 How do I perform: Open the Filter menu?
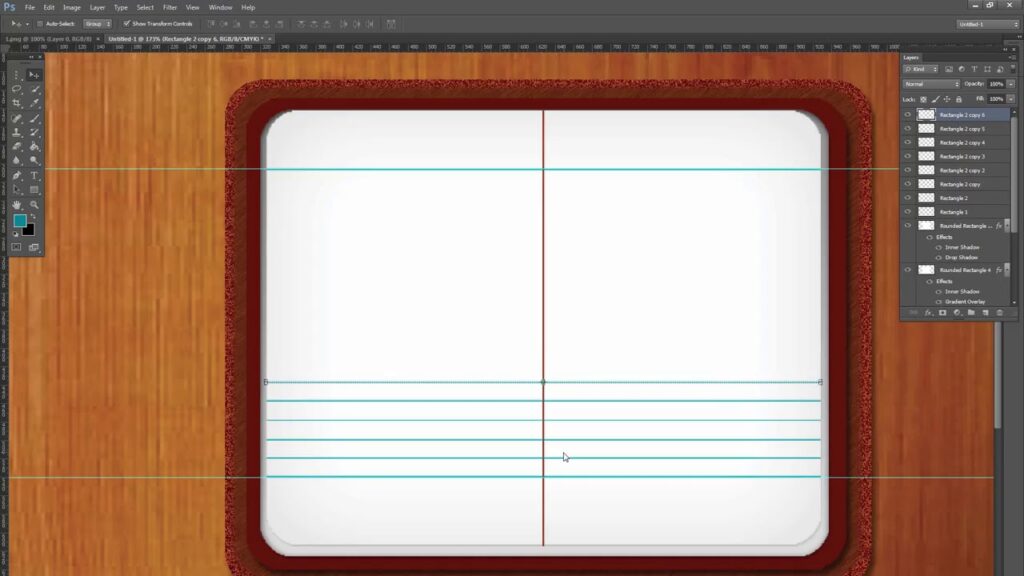[170, 7]
